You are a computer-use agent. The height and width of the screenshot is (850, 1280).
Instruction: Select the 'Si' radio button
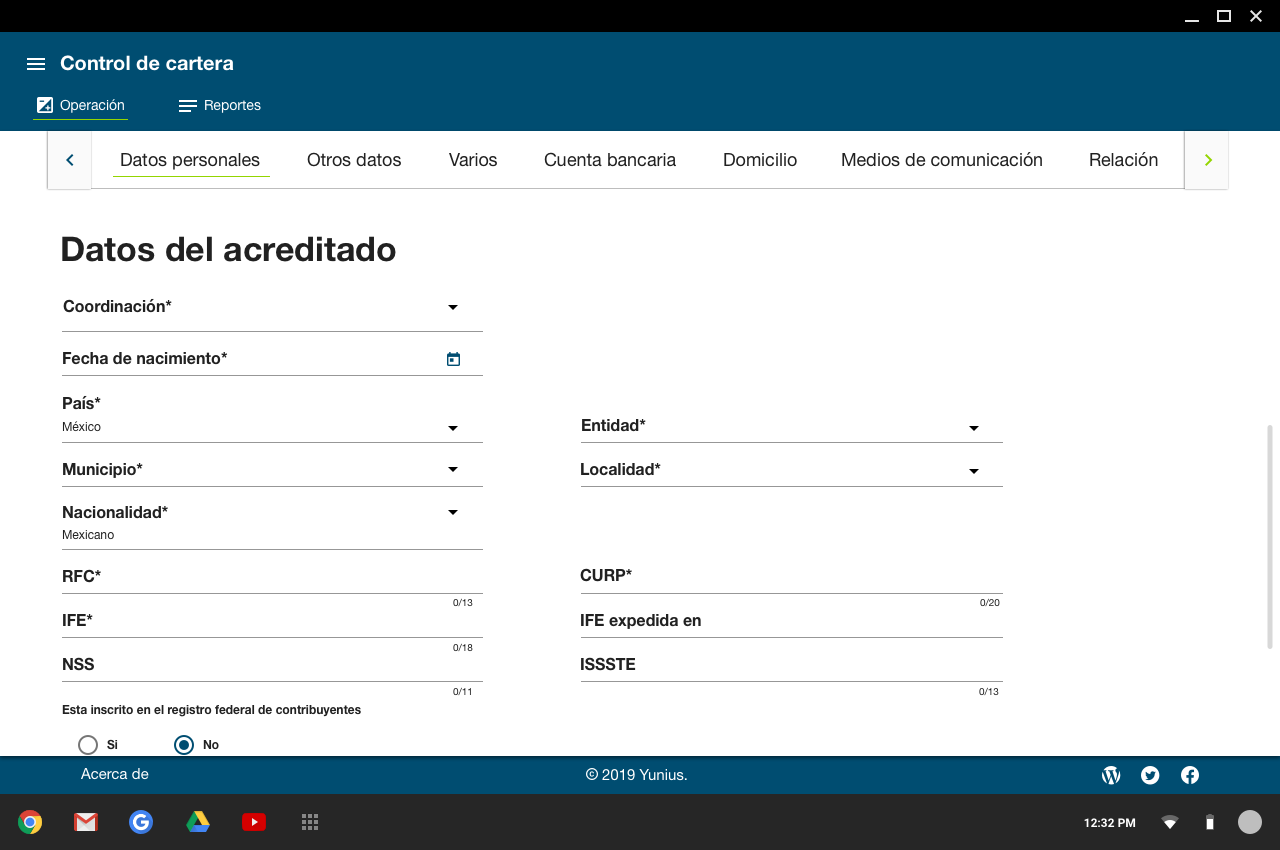click(x=88, y=745)
